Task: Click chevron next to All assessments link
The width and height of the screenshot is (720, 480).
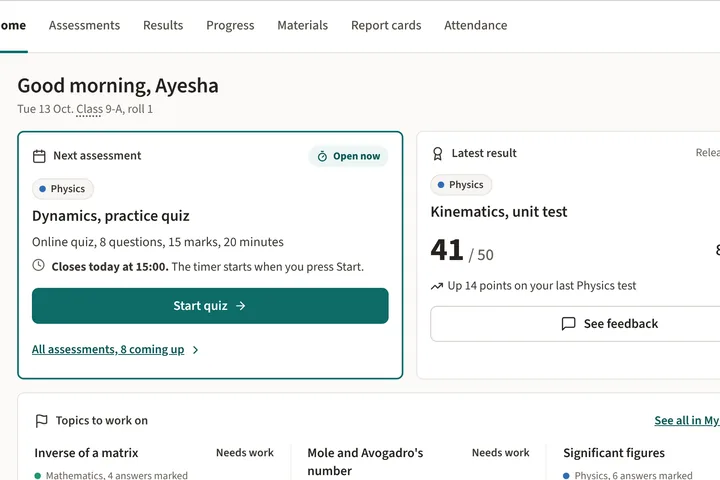Action: click(x=196, y=350)
